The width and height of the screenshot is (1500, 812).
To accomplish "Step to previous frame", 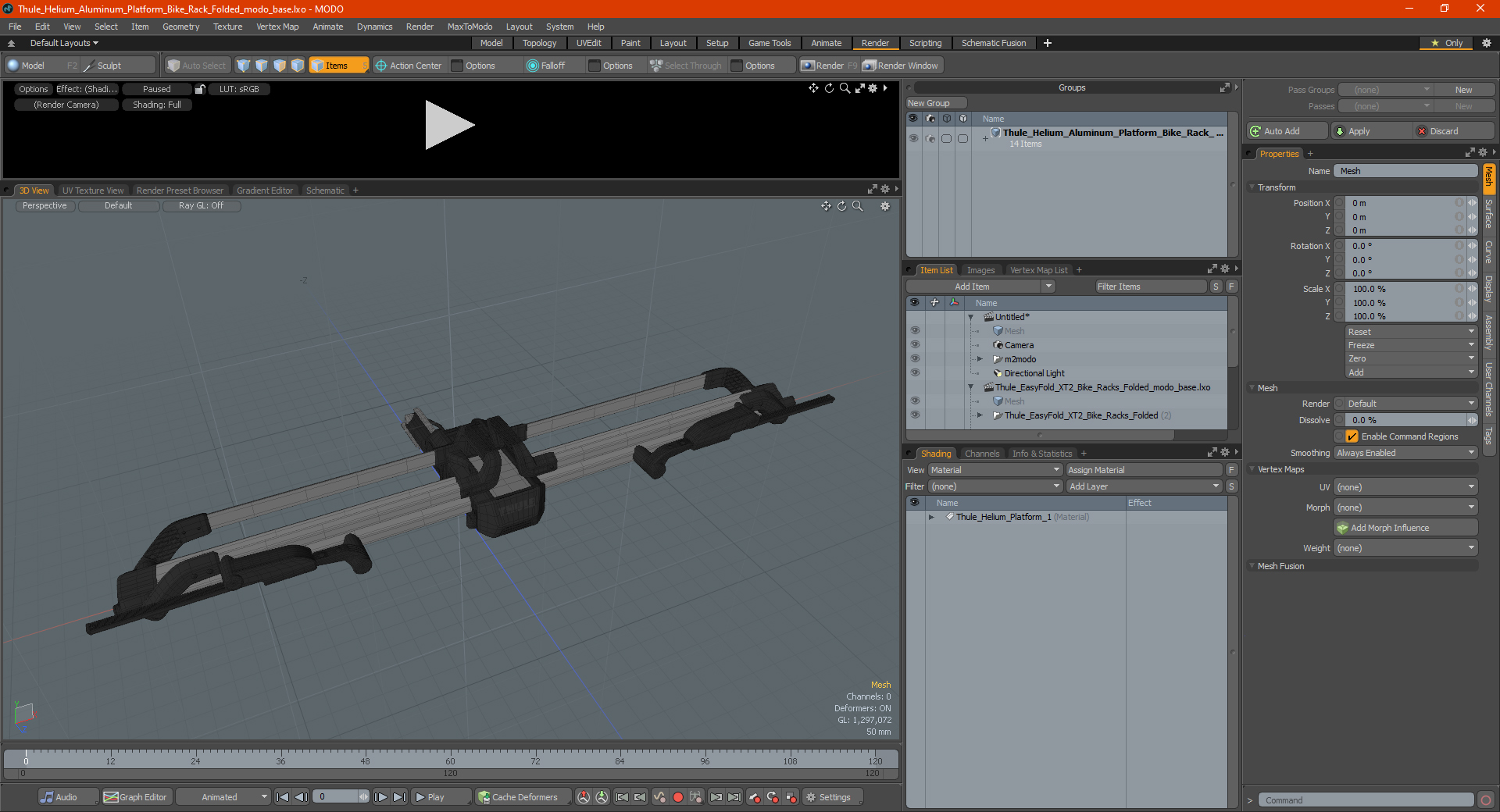I will tap(301, 797).
